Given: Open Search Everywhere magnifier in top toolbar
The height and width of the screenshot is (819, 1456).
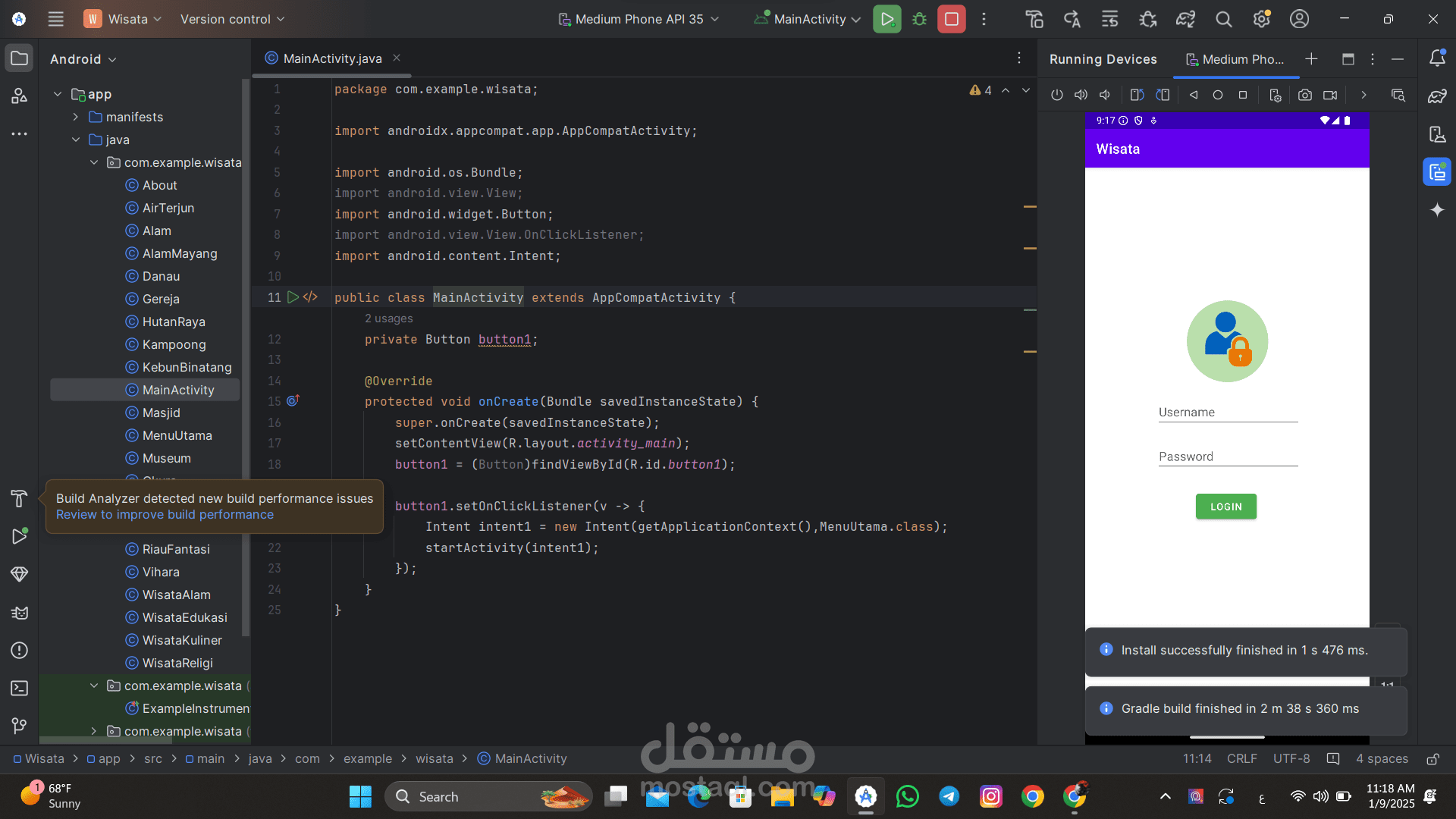Looking at the screenshot, I should point(1223,19).
